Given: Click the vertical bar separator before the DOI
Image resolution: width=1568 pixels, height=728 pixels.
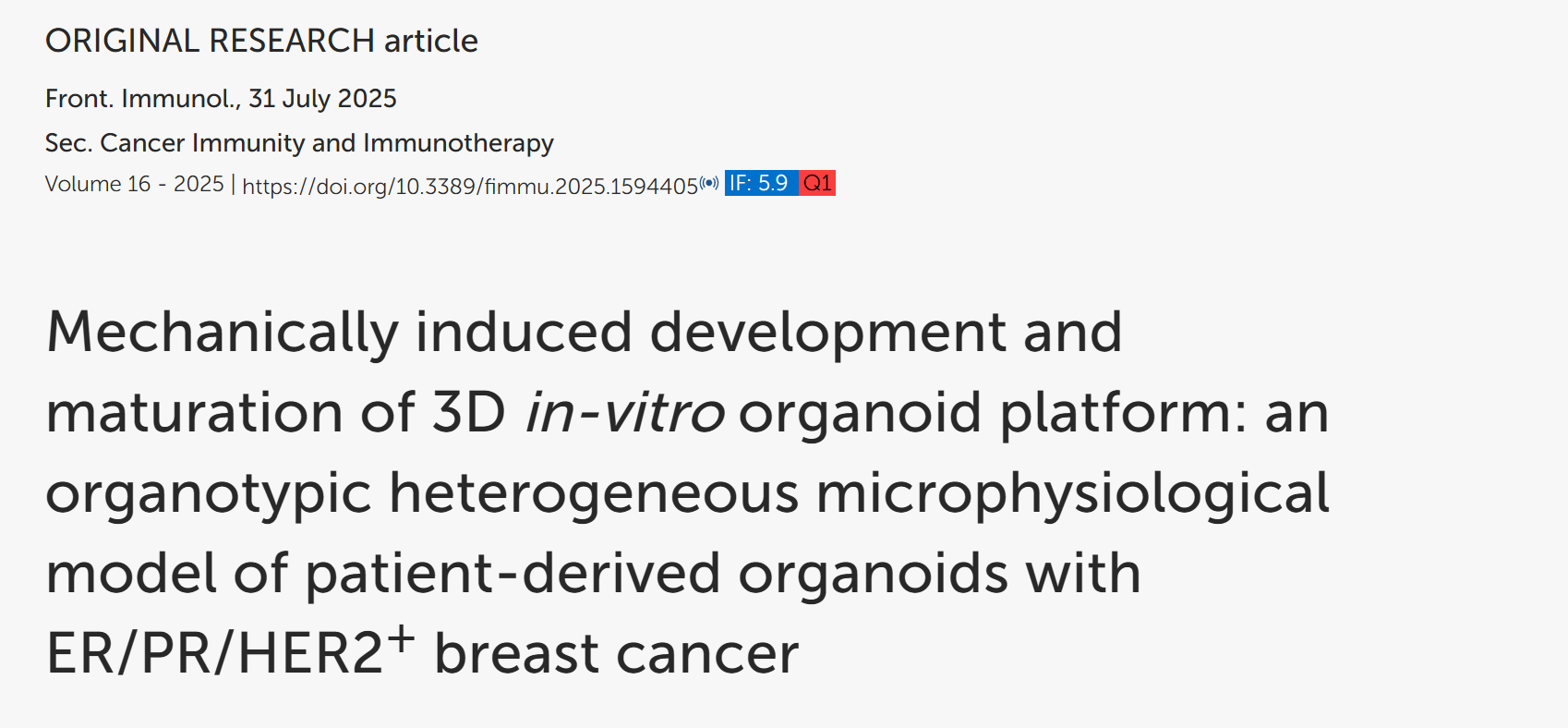Looking at the screenshot, I should coord(233,185).
